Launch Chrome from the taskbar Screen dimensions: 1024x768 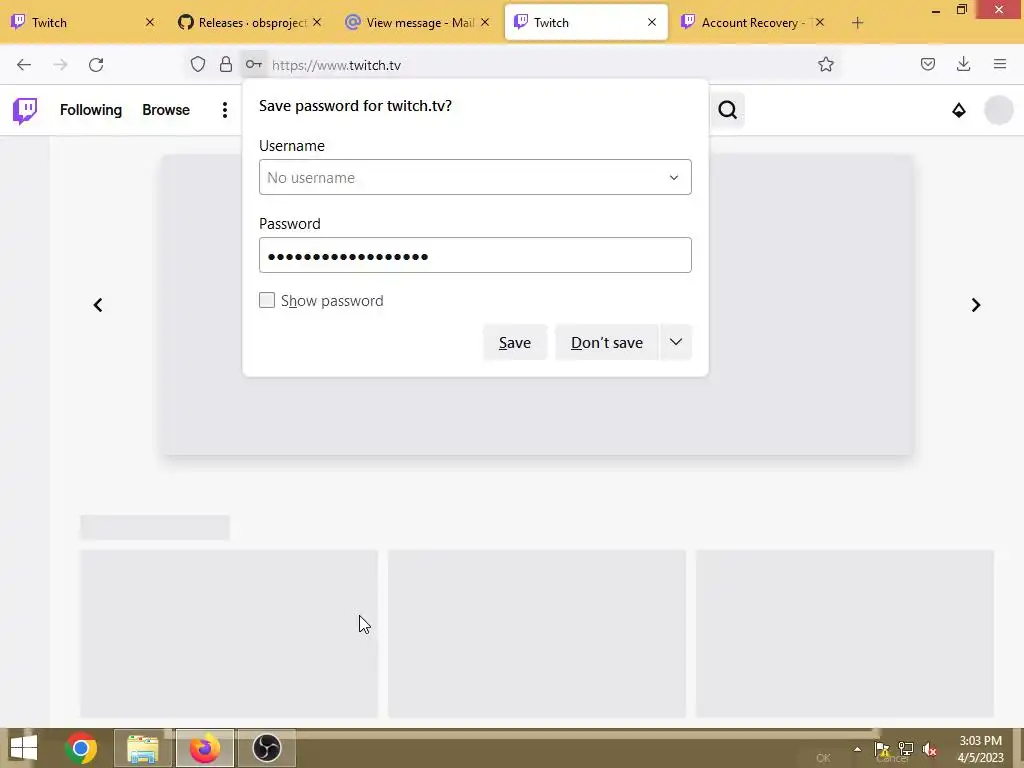point(81,748)
